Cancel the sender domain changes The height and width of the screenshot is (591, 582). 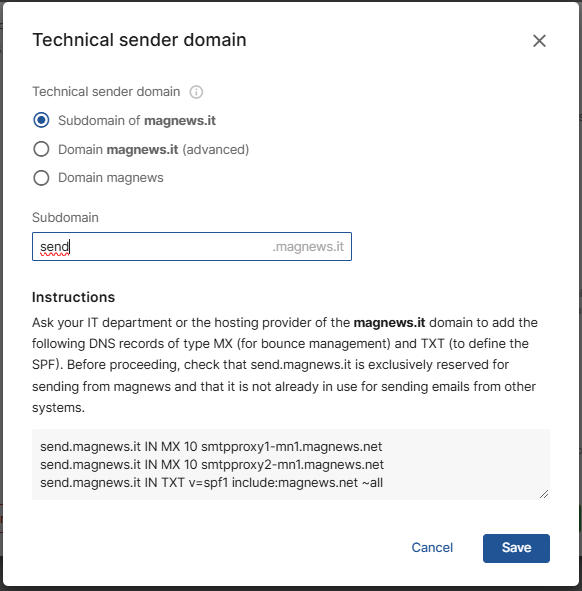click(x=432, y=548)
